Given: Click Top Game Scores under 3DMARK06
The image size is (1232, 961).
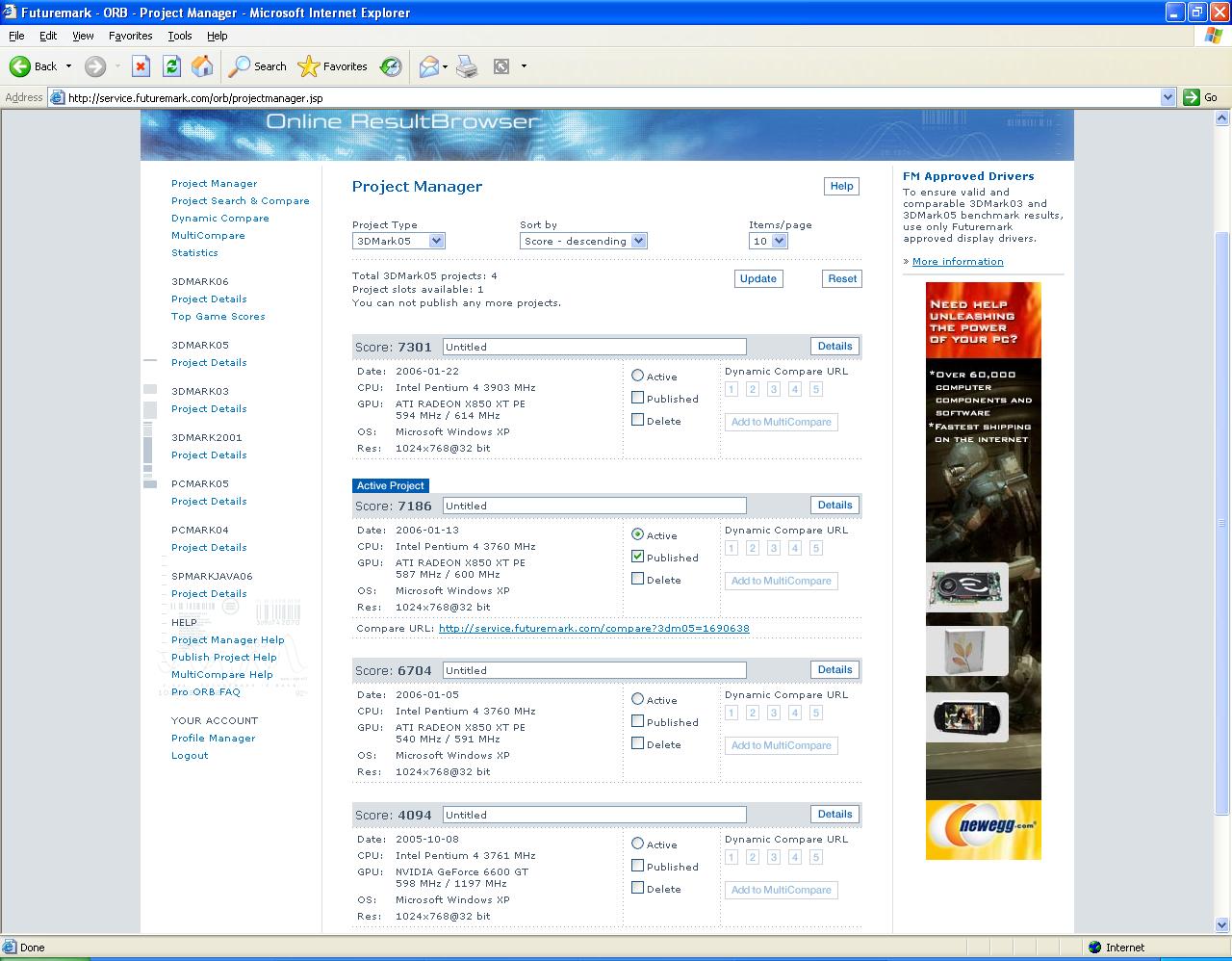Looking at the screenshot, I should coord(218,316).
